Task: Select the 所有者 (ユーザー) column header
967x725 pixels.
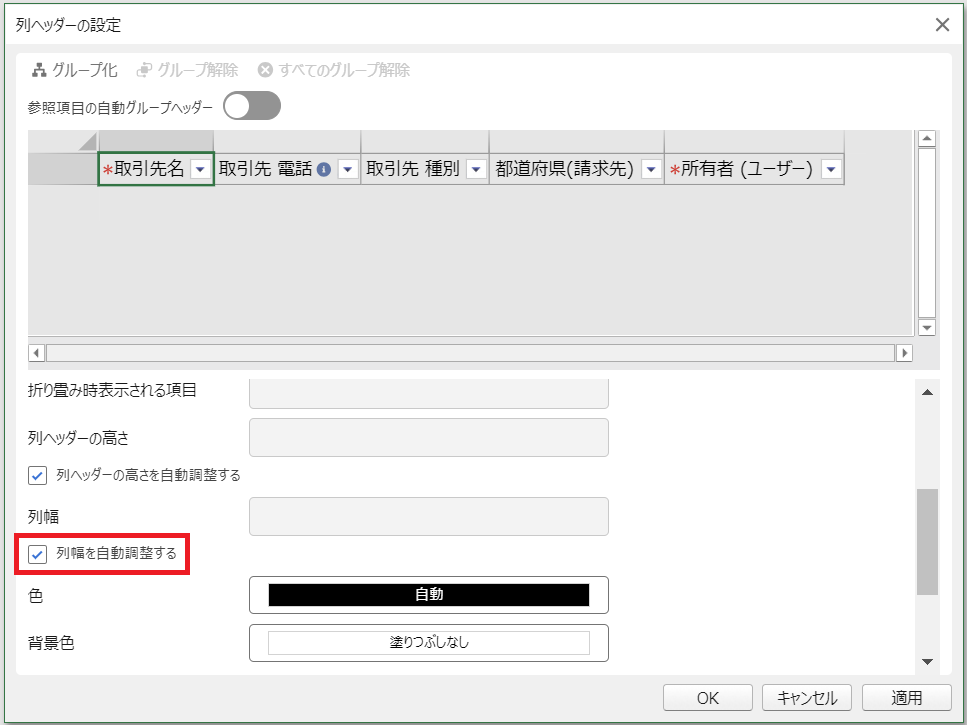Action: 754,169
